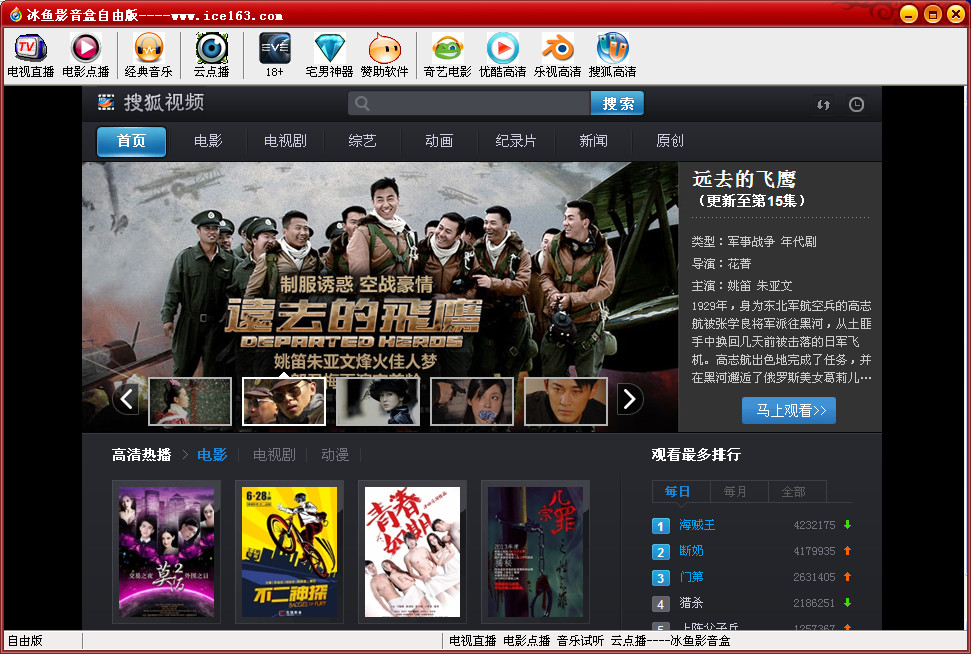Open the 青春如期 movie poster
The height and width of the screenshot is (654, 971).
[412, 552]
